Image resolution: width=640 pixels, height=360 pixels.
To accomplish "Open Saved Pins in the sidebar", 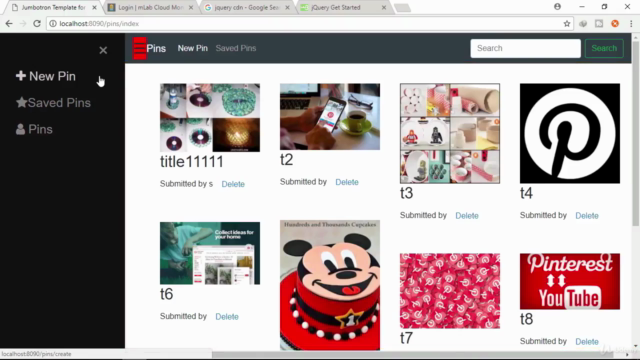I will click(x=53, y=103).
